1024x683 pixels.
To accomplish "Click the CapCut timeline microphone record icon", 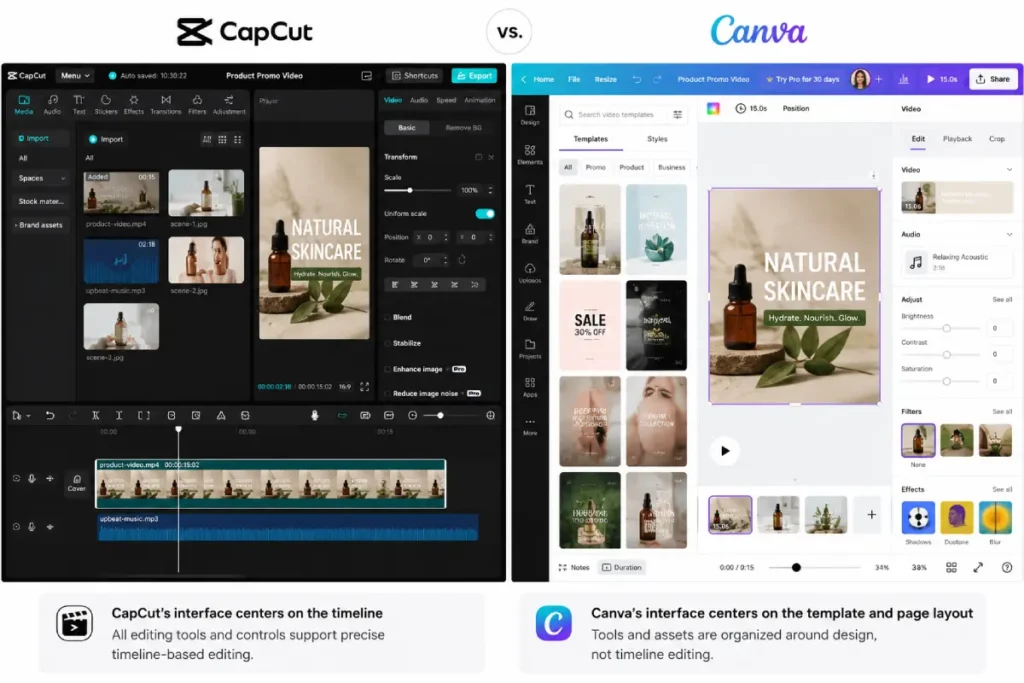I will (314, 415).
